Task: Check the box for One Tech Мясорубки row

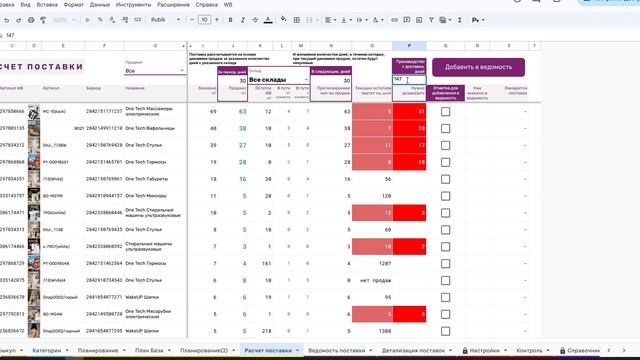Action: (x=445, y=314)
